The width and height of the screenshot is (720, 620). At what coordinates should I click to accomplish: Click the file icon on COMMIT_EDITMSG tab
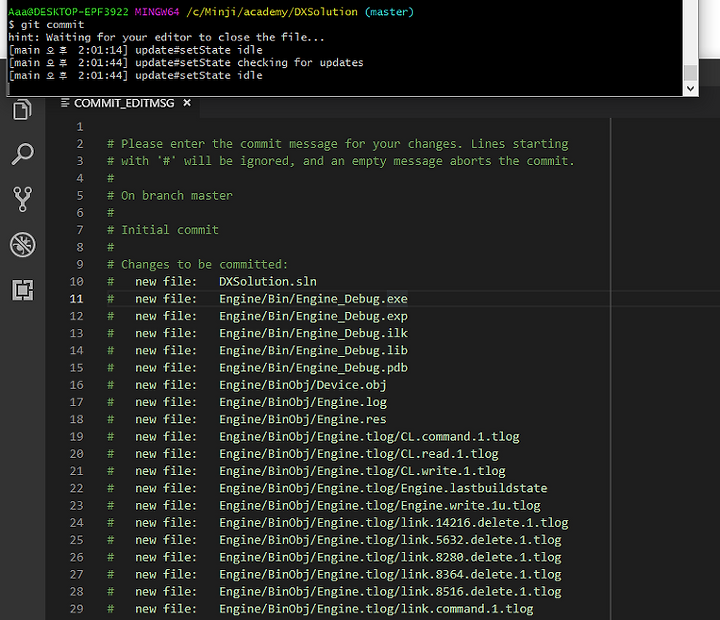coord(65,103)
